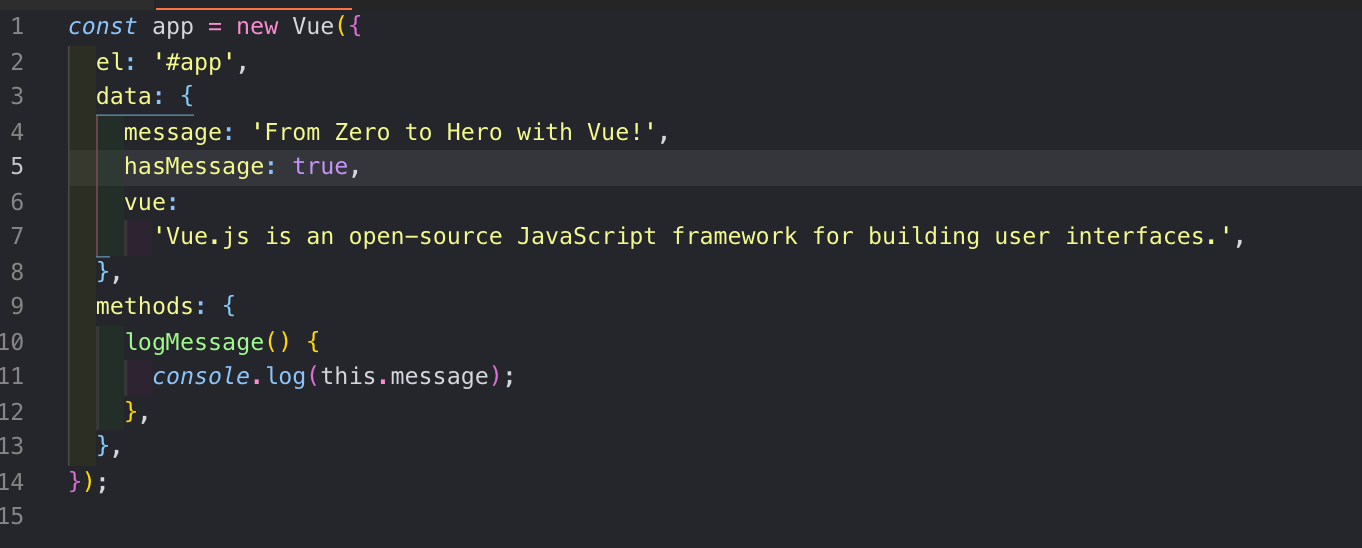Click line number 5 in gutter
The width and height of the screenshot is (1362, 548).
coord(17,167)
